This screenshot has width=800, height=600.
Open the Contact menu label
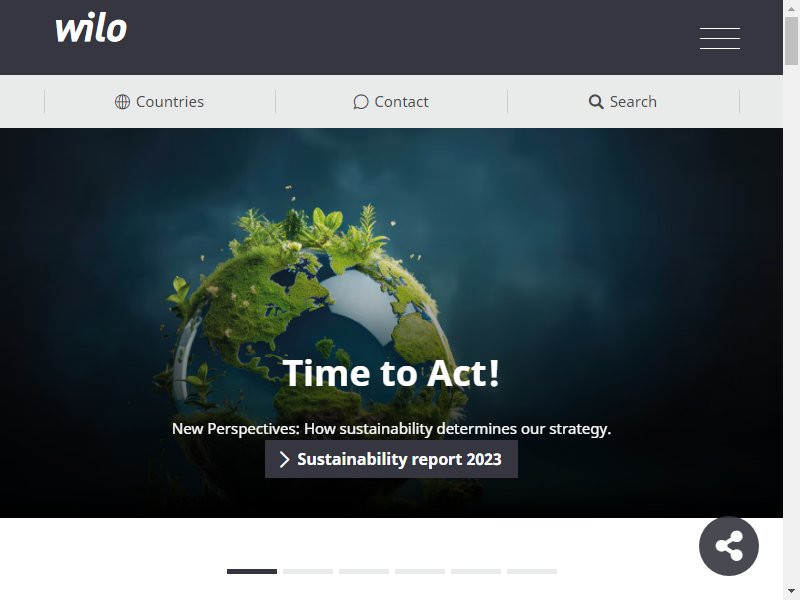pos(402,102)
